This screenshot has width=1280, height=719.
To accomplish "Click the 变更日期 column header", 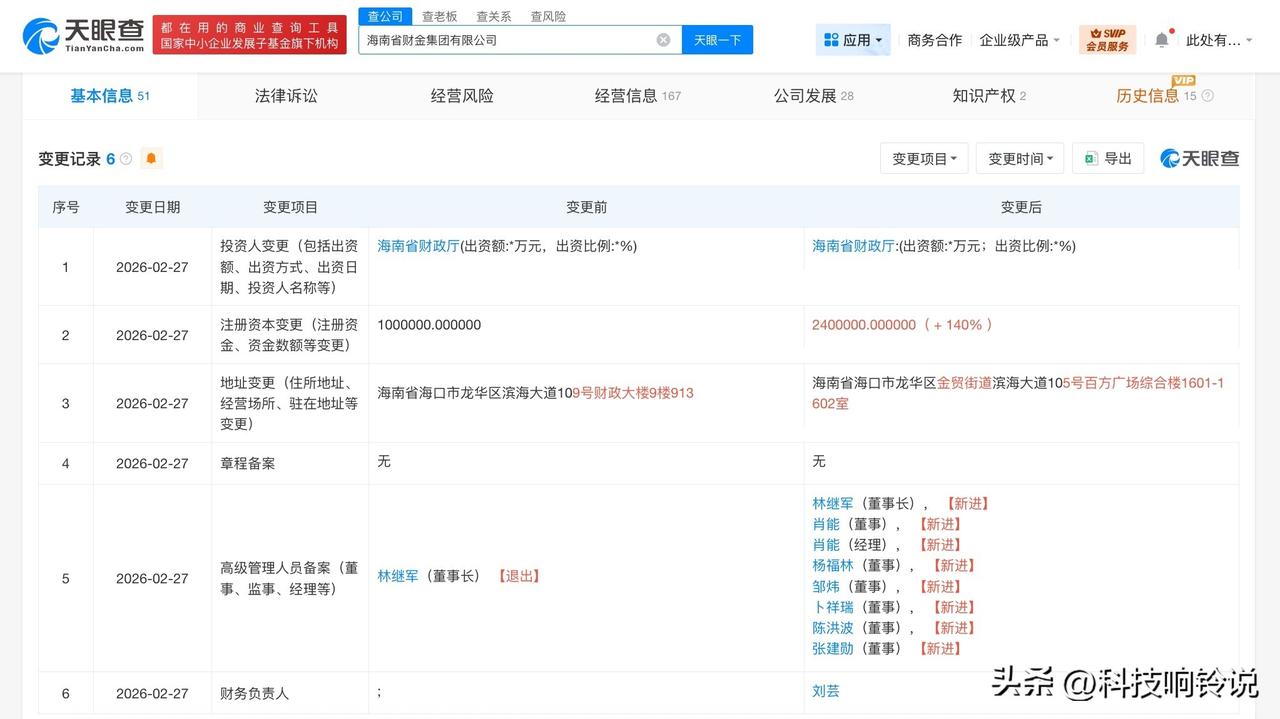I will pos(153,207).
